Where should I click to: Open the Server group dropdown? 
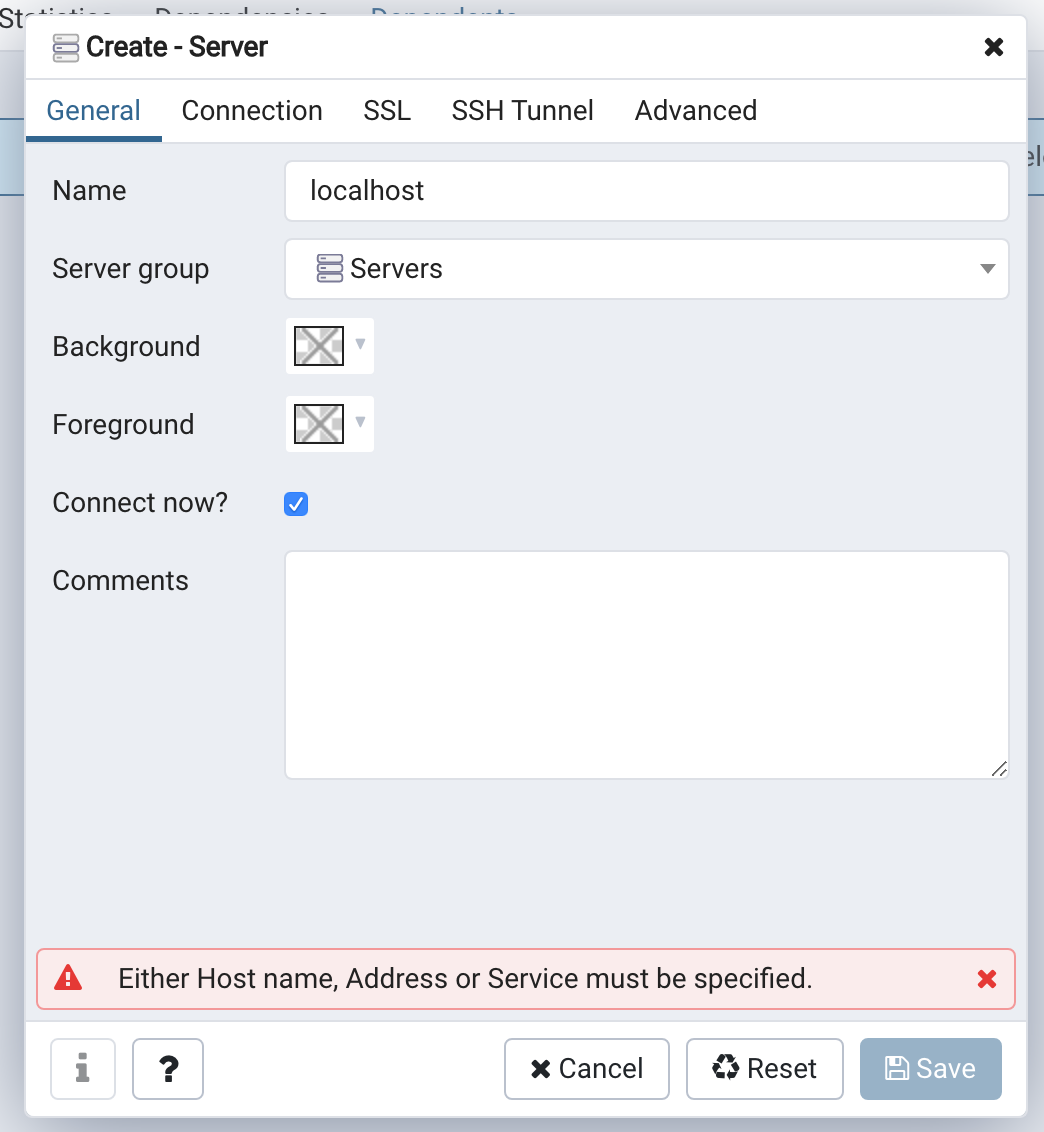(x=986, y=268)
